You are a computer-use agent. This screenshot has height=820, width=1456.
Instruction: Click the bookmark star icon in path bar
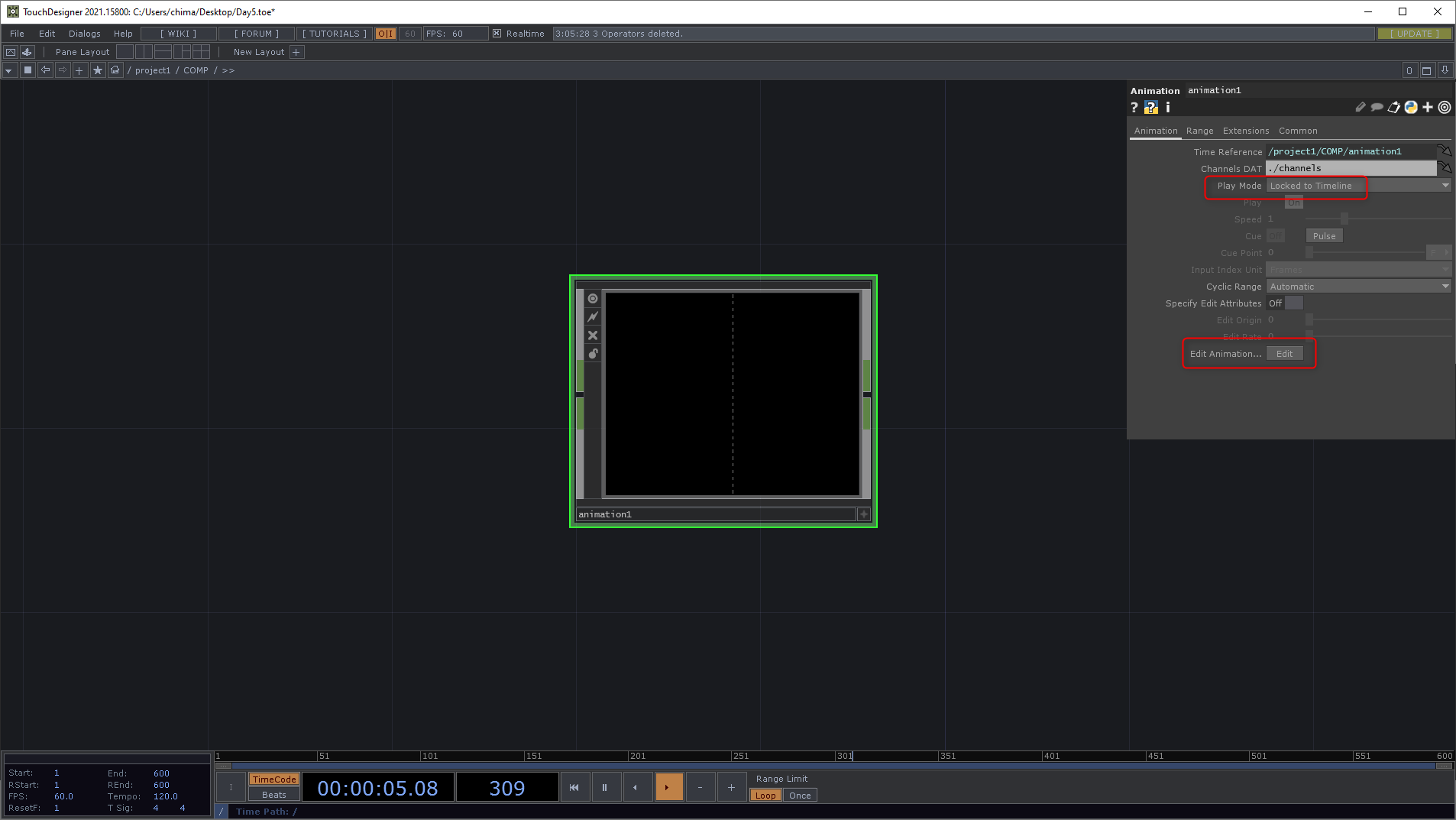pos(97,70)
